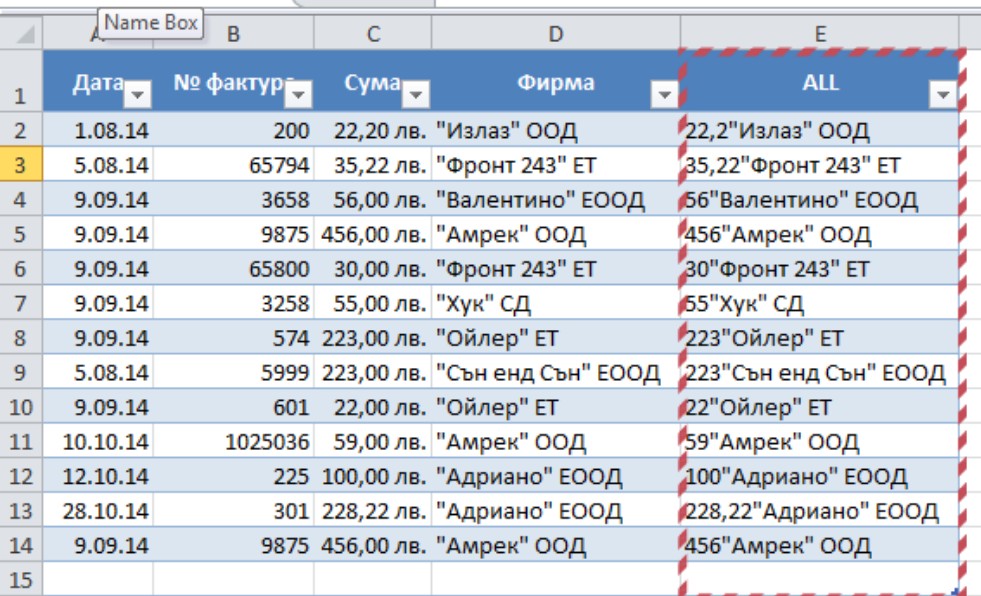Screen dimensions: 981x596
Task: Select cell 35,22"Фронт 243" ЕТ
Action: coord(820,164)
